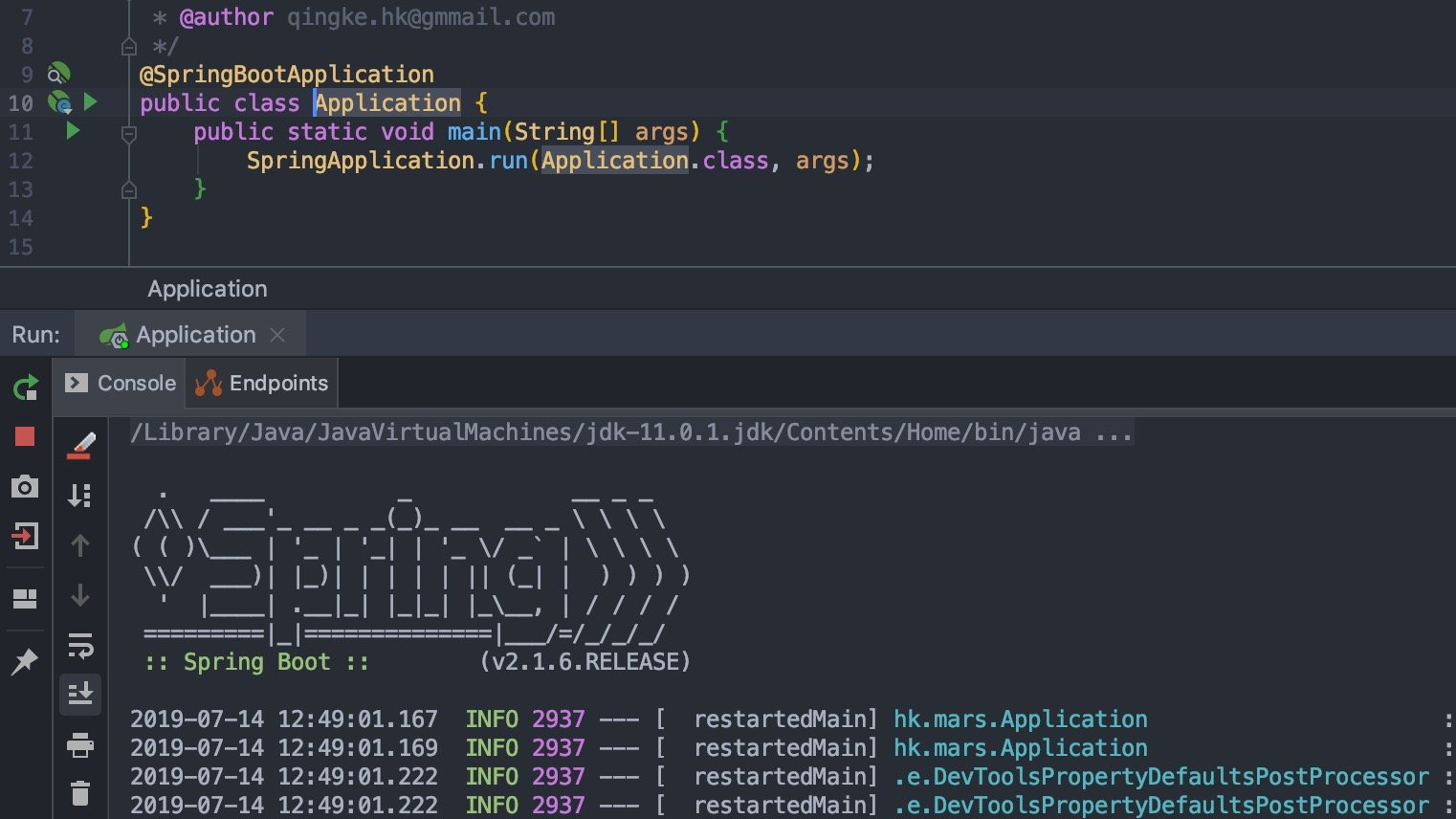Click the eraser icon above the console

click(x=80, y=446)
